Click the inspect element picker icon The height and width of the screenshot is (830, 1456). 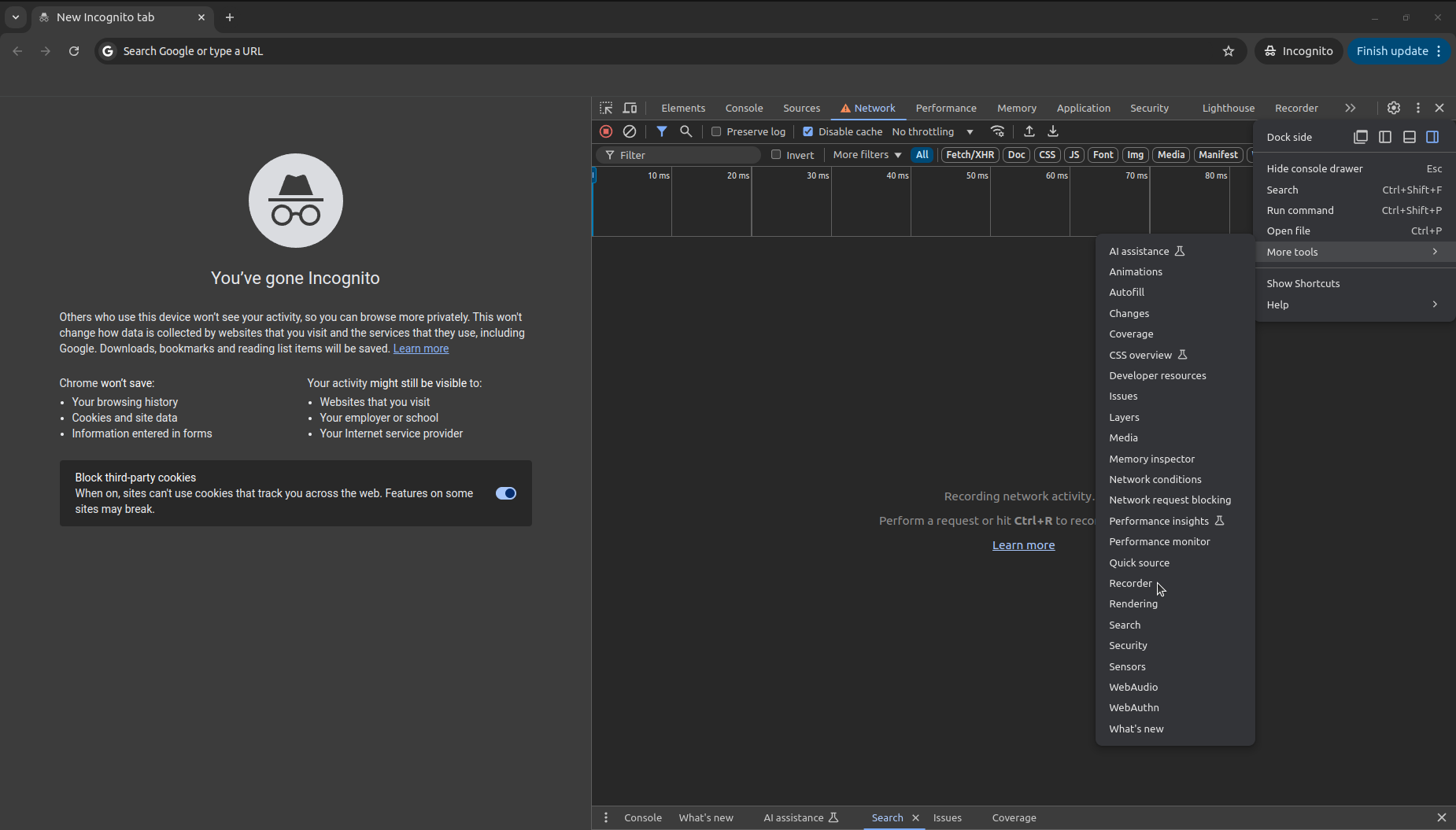point(606,108)
